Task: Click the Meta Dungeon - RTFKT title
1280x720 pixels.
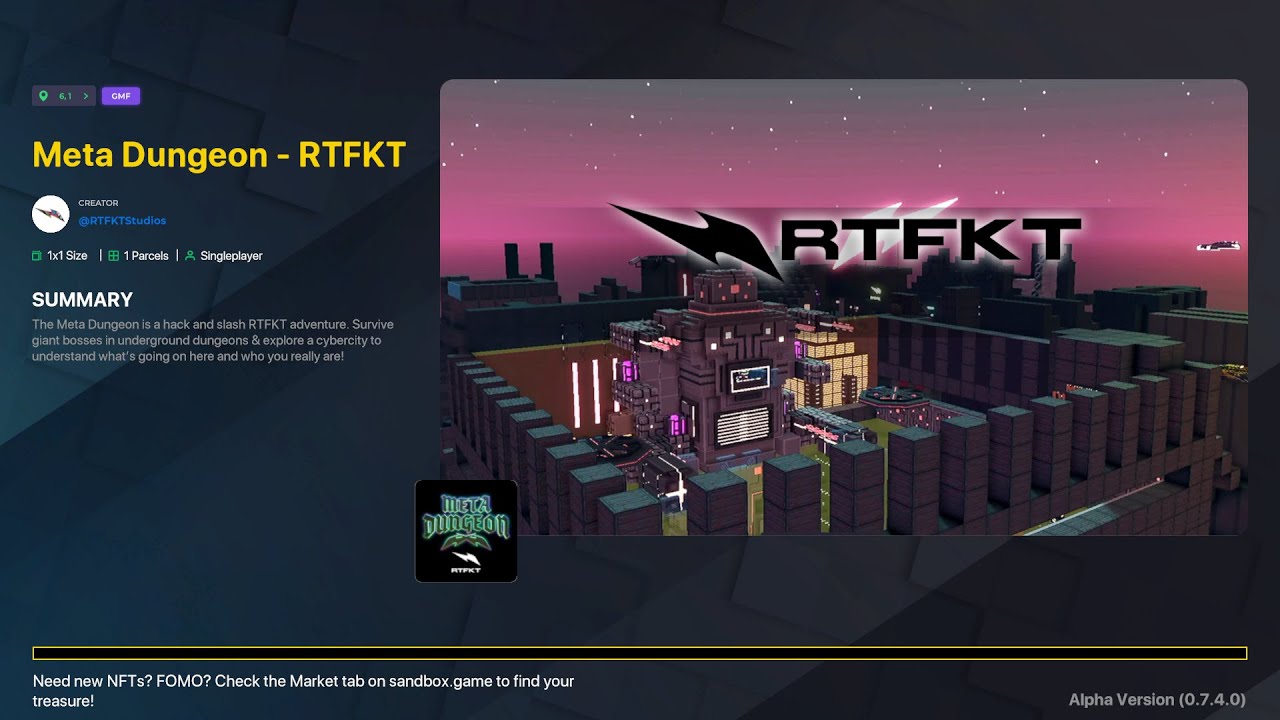Action: (219, 155)
